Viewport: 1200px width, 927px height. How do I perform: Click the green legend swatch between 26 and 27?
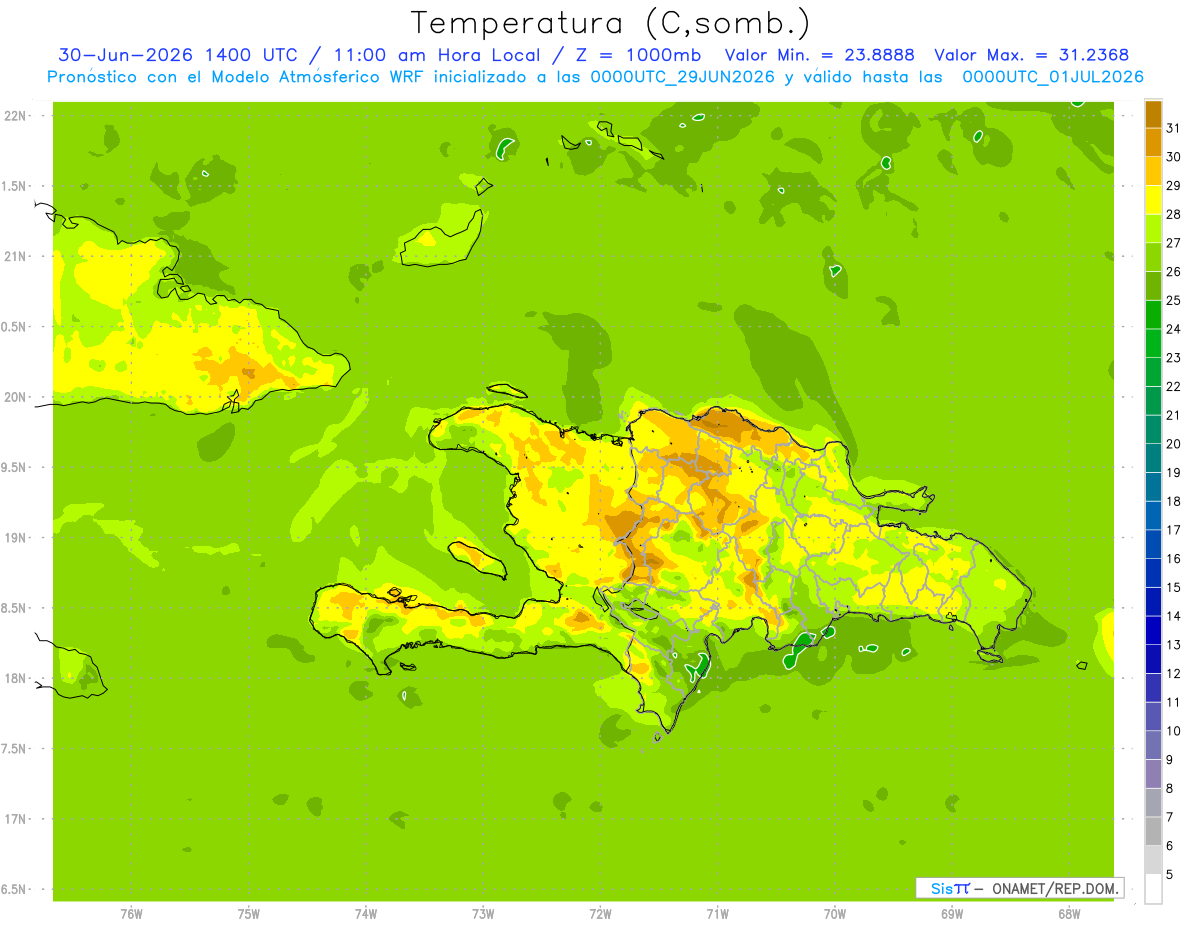pos(1153,257)
